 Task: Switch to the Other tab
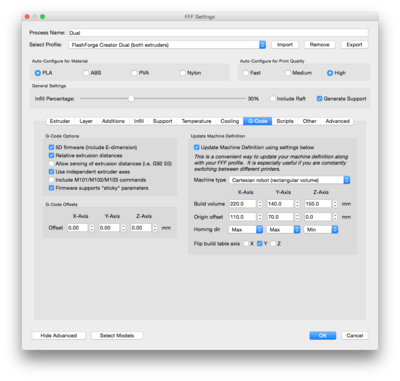coord(309,121)
